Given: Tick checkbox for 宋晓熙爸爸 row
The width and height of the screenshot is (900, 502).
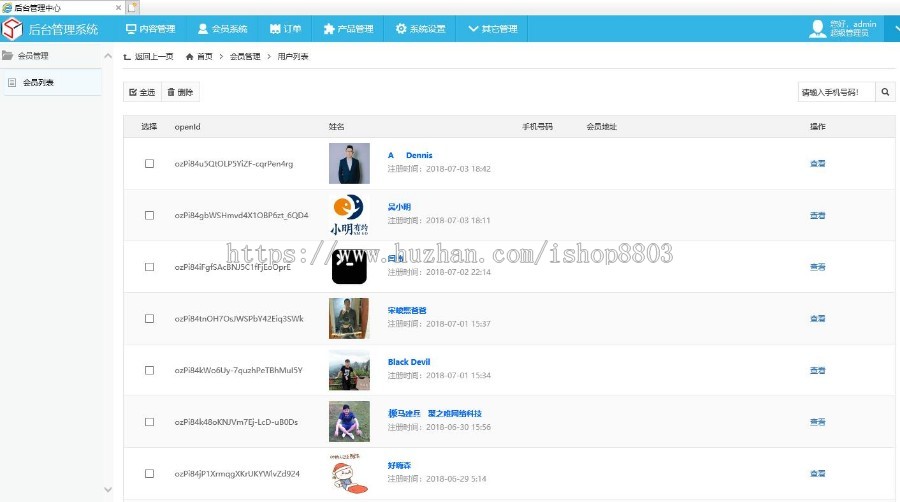Looking at the screenshot, I should (149, 318).
